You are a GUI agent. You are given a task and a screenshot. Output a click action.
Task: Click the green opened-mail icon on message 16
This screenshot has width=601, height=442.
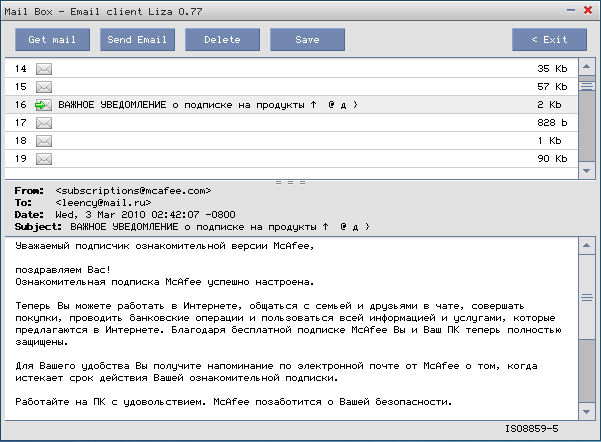44,105
